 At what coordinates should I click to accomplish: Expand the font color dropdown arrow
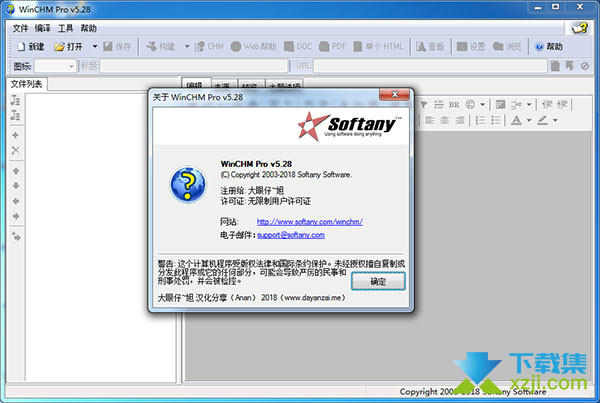pyautogui.click(x=529, y=120)
